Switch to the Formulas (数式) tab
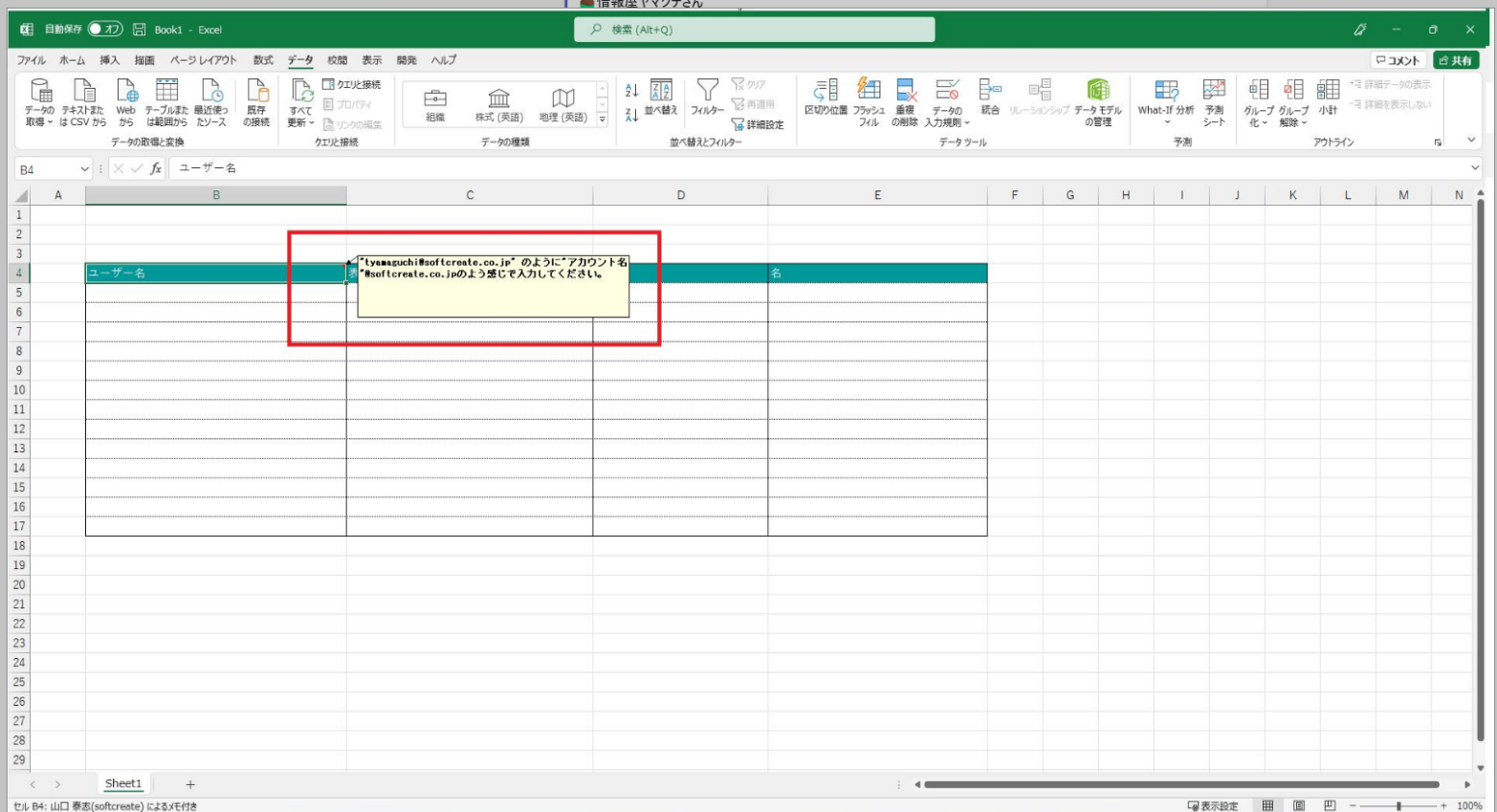 pyautogui.click(x=263, y=60)
